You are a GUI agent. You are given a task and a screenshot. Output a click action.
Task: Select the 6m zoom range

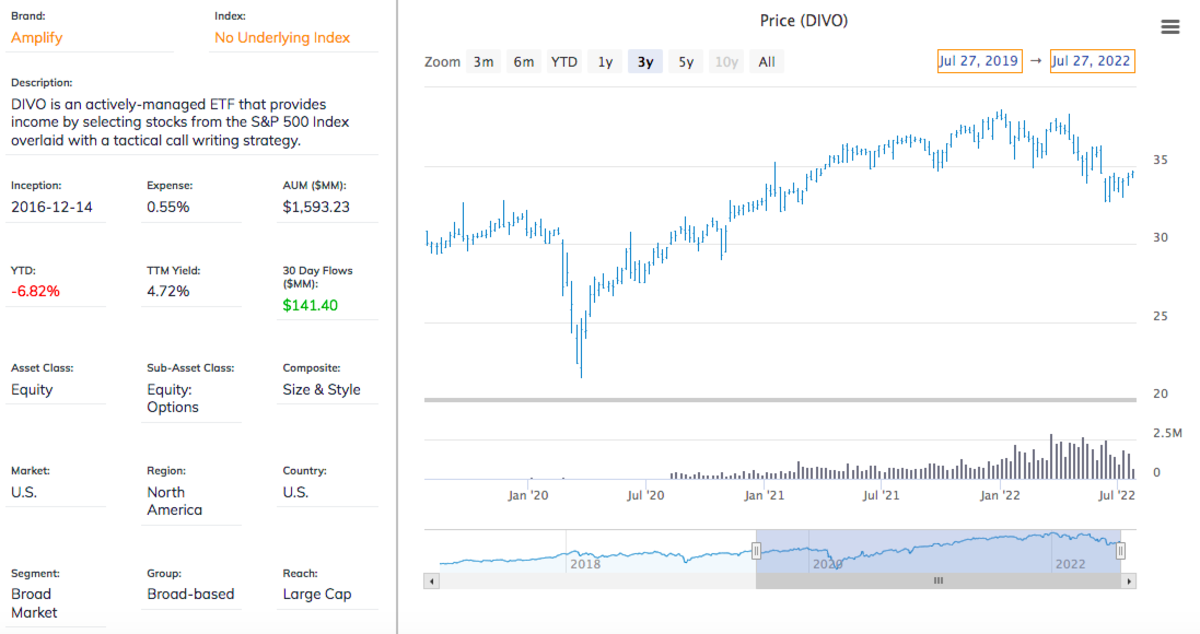pos(524,62)
